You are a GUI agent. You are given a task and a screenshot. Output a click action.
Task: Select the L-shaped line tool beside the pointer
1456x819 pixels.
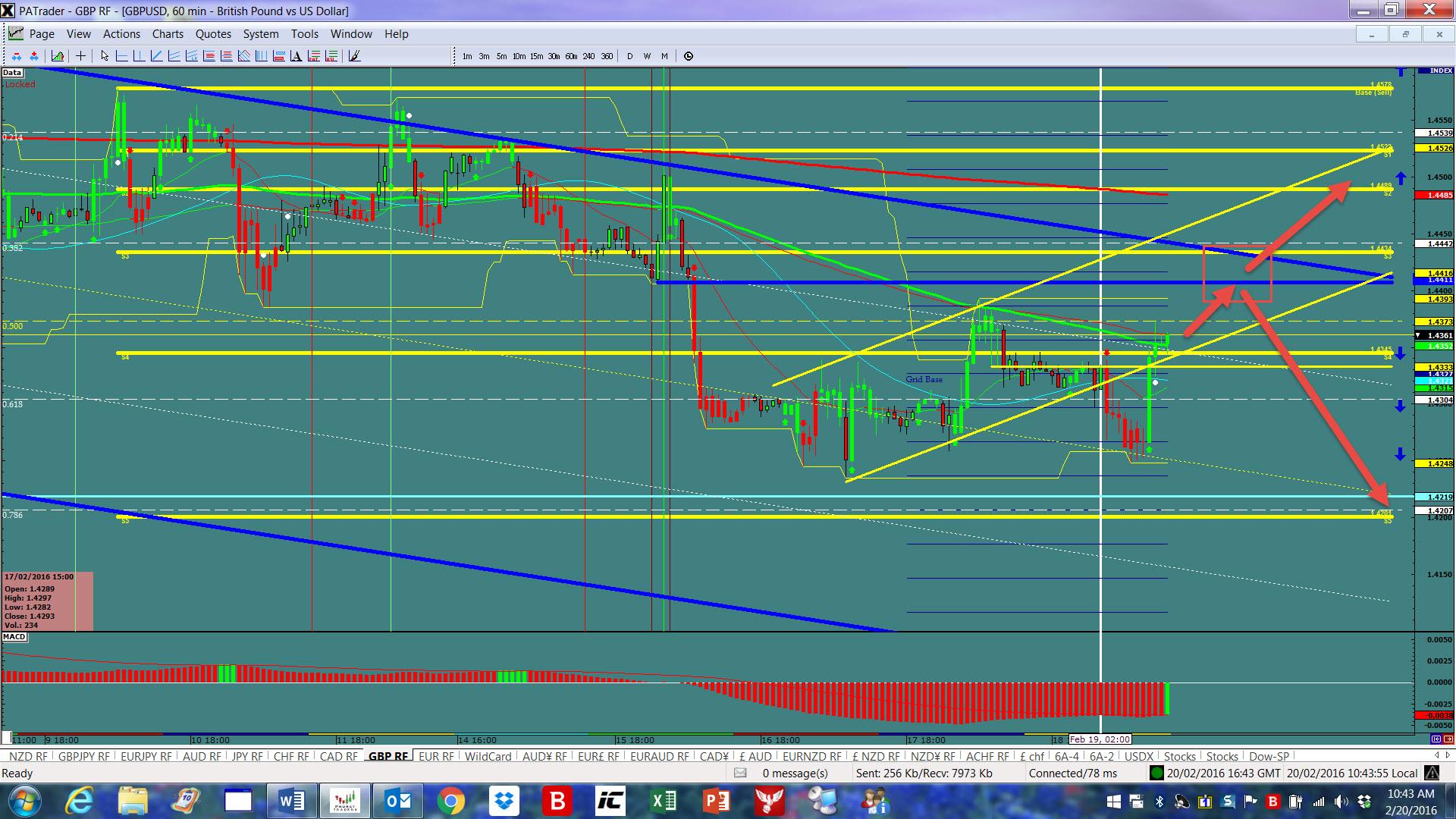tap(121, 55)
